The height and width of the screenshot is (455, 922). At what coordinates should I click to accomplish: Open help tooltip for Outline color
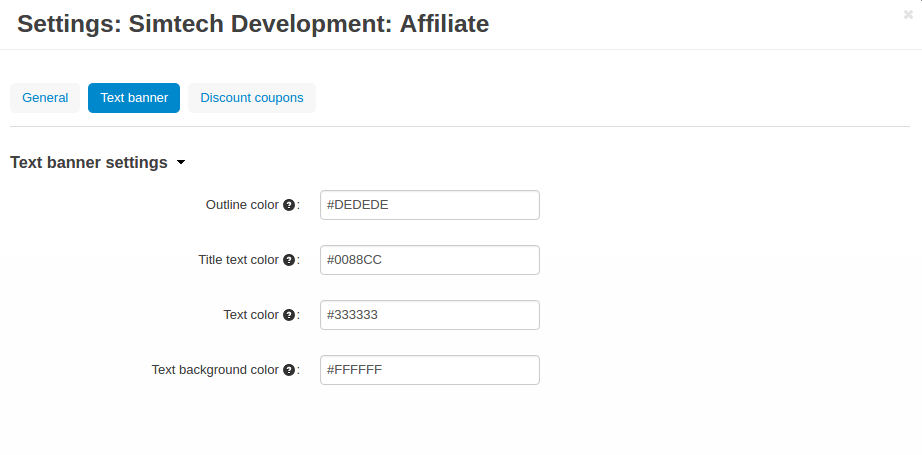click(x=289, y=205)
